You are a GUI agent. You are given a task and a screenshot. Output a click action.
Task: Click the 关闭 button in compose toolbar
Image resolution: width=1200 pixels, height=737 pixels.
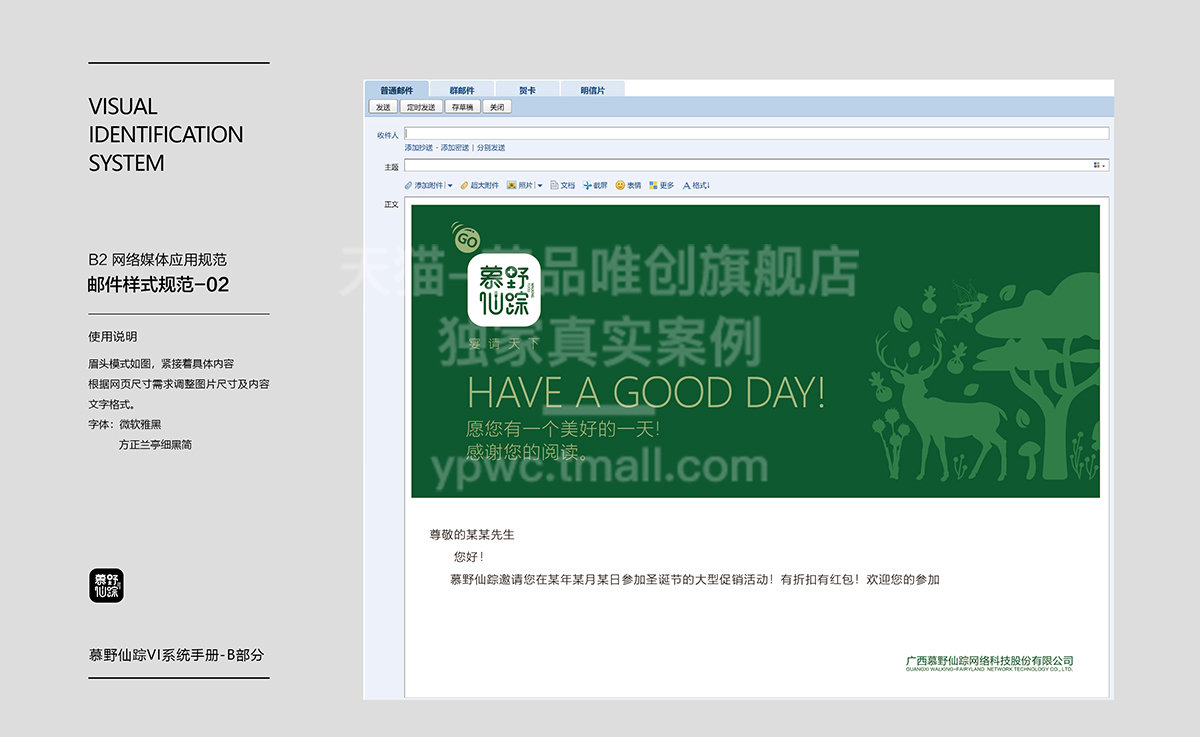tap(497, 107)
